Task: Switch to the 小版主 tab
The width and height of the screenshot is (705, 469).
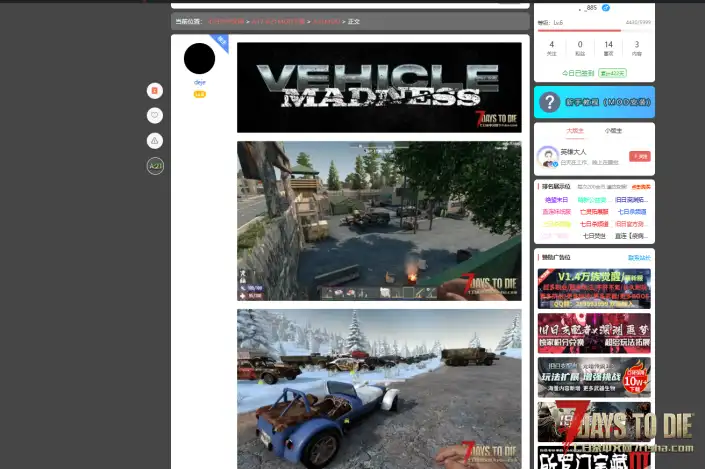Action: [613, 131]
